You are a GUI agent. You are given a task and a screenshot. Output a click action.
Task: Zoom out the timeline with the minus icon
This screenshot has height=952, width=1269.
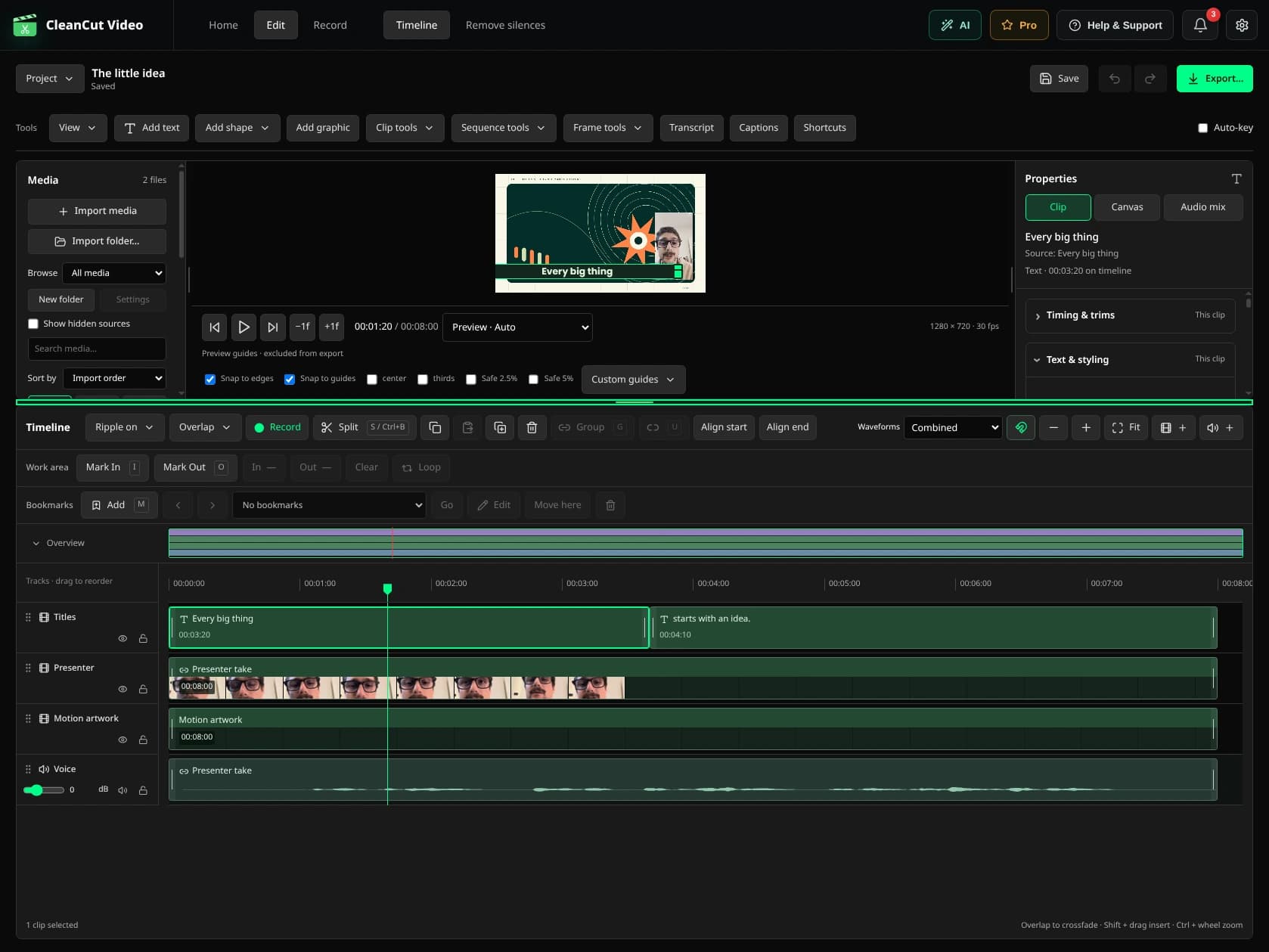tap(1053, 427)
